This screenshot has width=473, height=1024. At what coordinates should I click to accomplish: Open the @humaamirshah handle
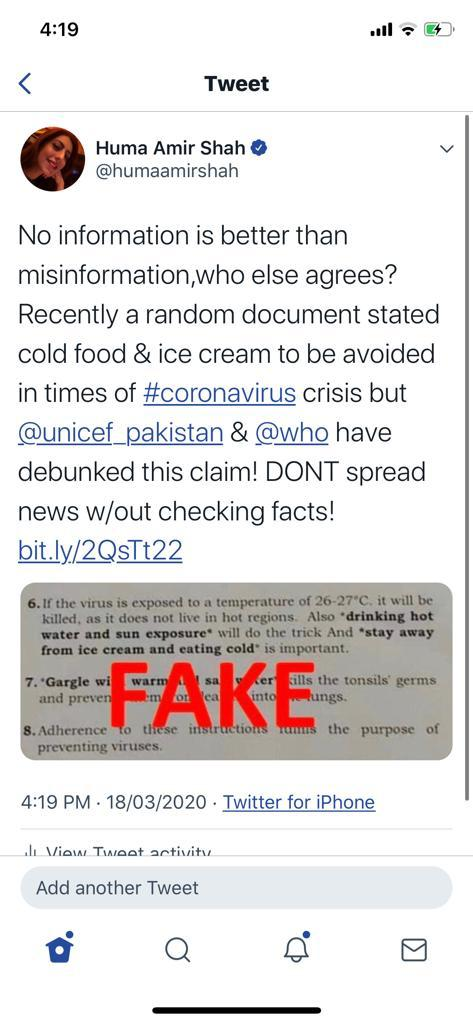coord(167,171)
